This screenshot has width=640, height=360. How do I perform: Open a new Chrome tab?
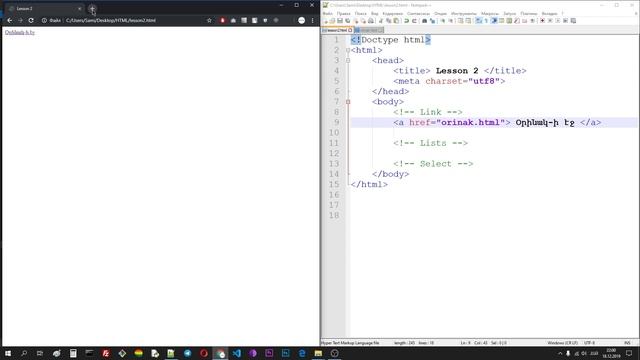(x=92, y=9)
